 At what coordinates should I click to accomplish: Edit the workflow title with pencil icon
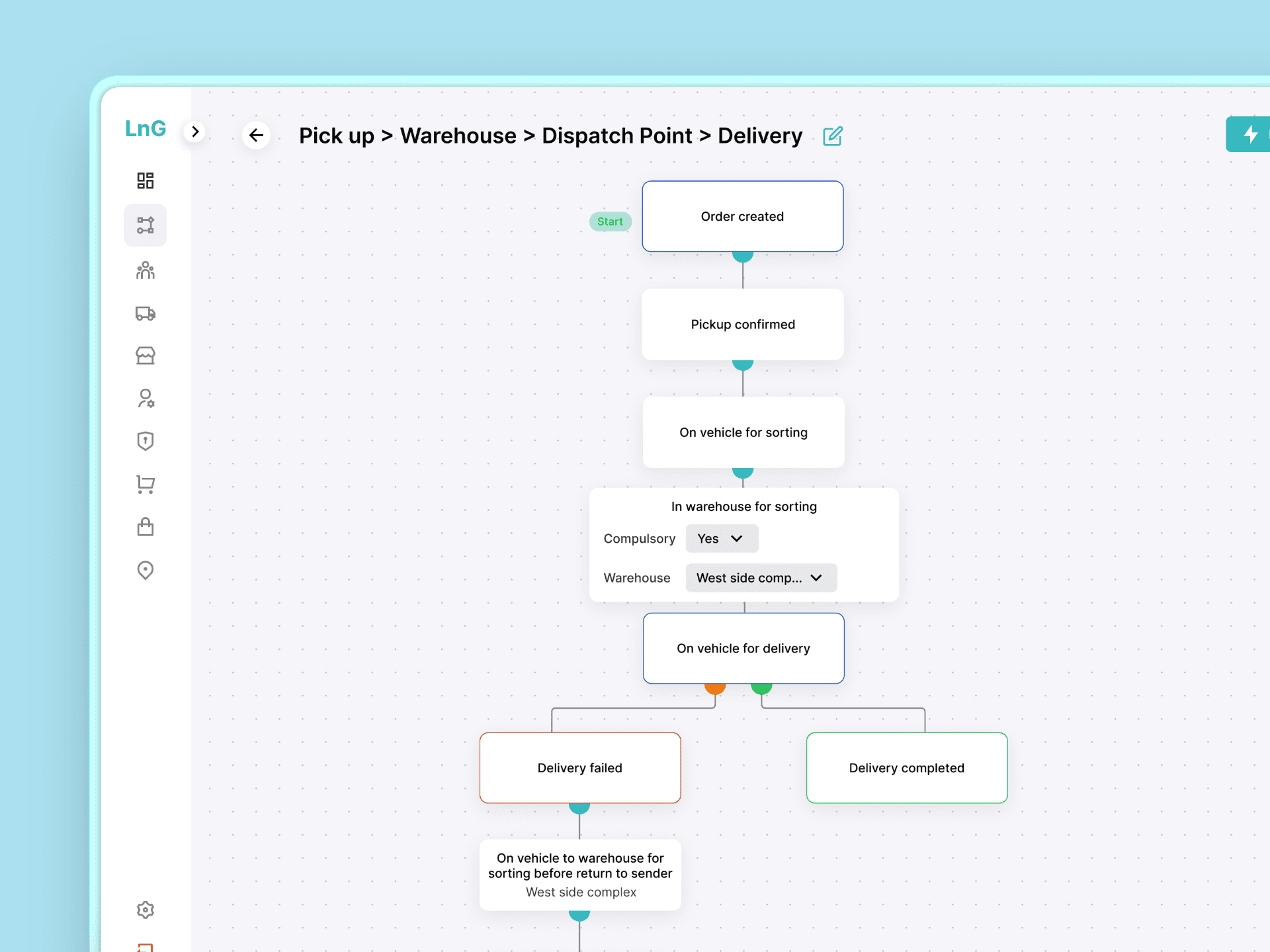832,136
